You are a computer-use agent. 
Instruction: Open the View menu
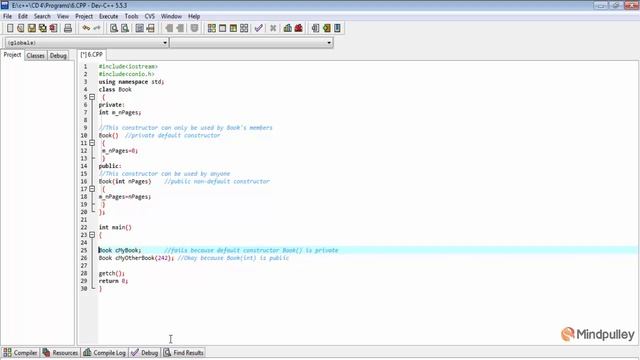pos(63,16)
